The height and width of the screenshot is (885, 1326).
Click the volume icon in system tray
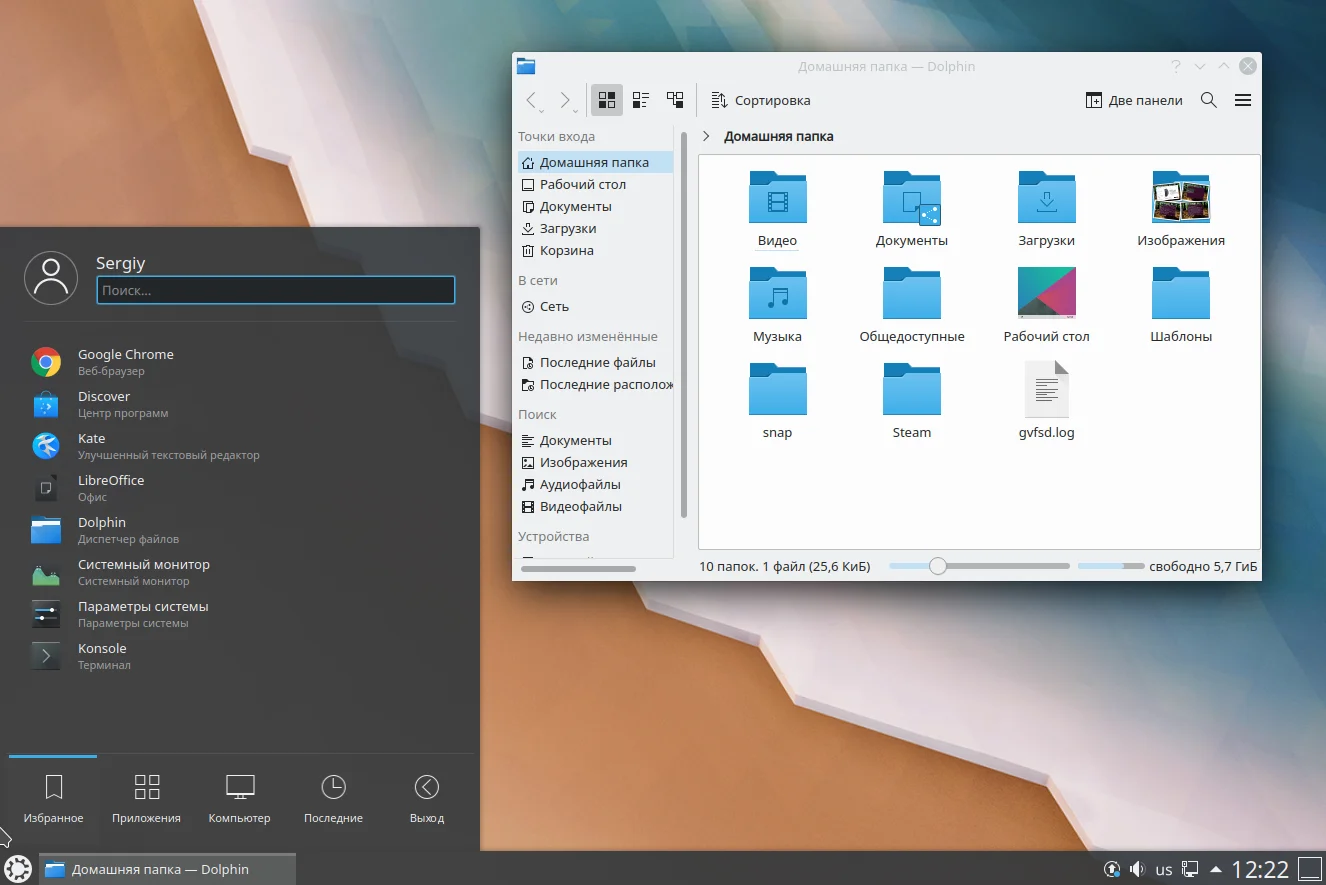pos(1137,869)
